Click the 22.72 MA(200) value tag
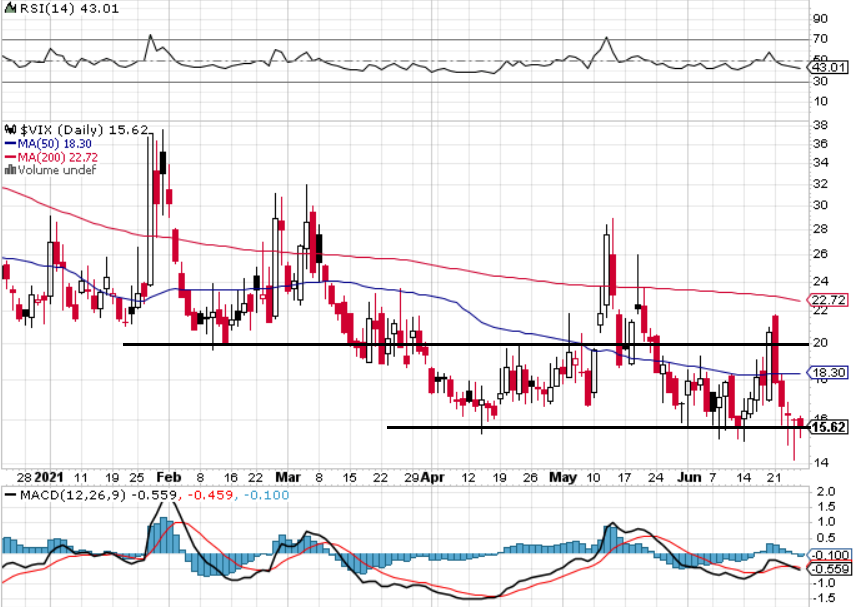 point(829,300)
